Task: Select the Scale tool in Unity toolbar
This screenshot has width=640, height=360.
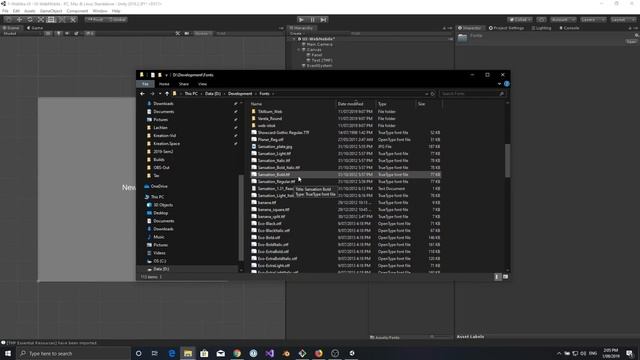Action: pyautogui.click(x=41, y=20)
